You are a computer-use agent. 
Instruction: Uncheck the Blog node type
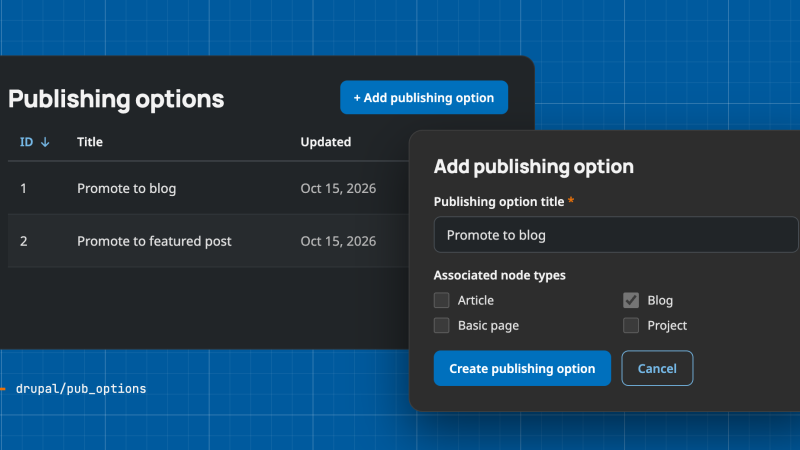tap(631, 300)
